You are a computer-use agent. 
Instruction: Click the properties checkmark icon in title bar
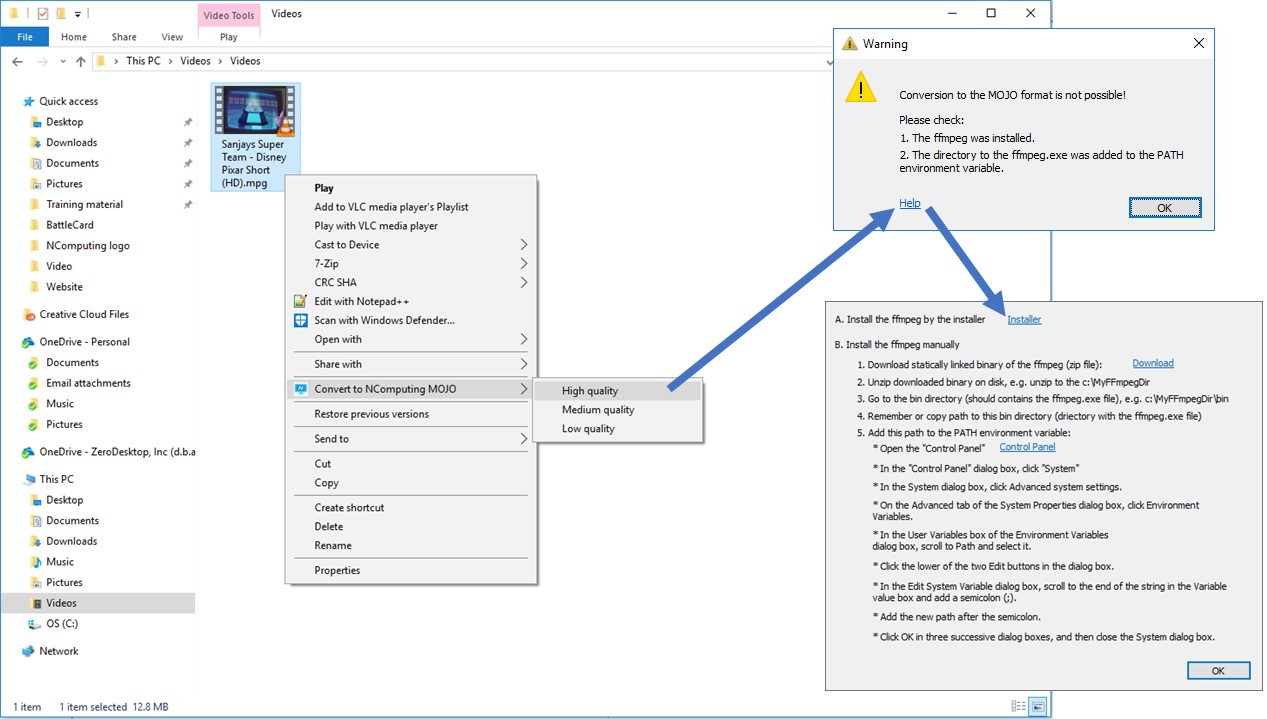click(x=42, y=14)
